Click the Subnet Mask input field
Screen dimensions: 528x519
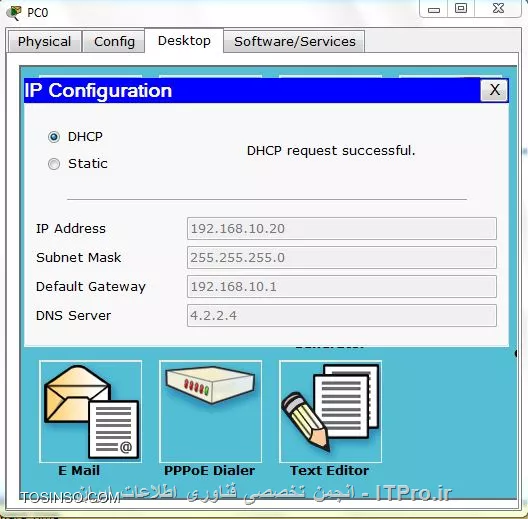[342, 258]
